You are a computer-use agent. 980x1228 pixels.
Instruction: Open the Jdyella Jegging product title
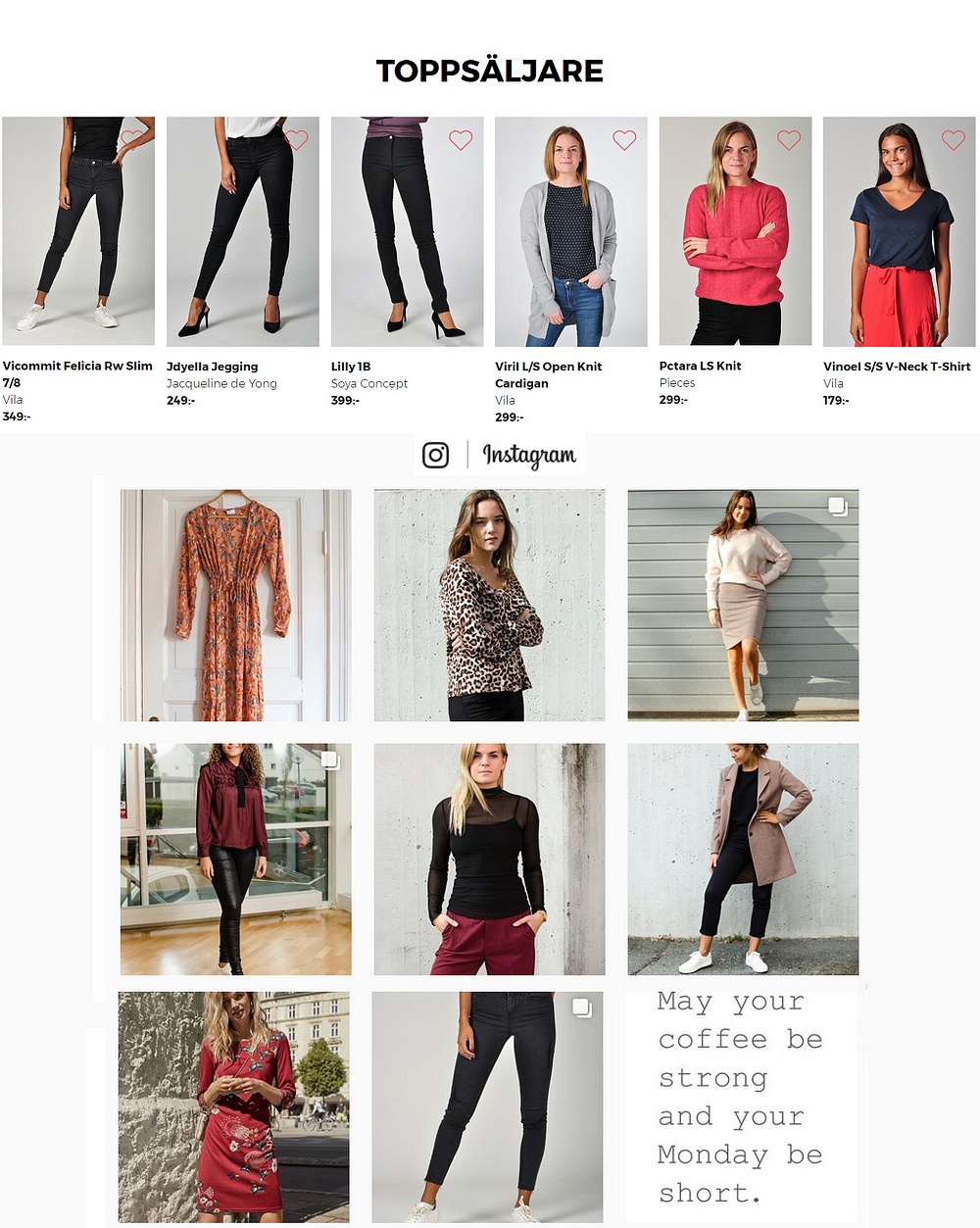(x=213, y=367)
